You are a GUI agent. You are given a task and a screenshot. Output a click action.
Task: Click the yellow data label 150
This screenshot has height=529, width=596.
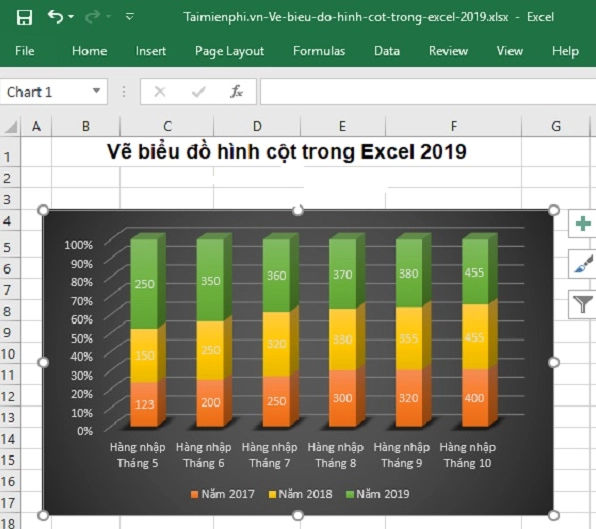(x=144, y=356)
